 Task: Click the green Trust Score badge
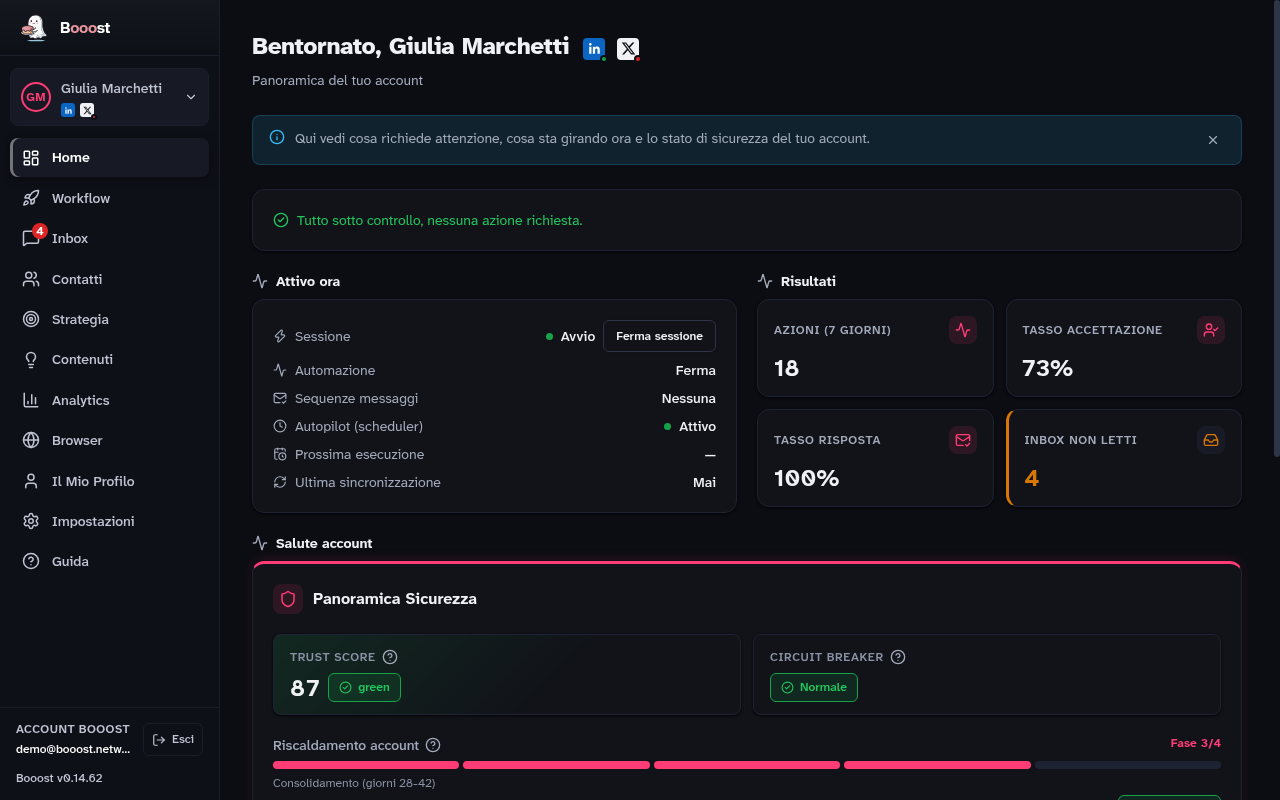tap(364, 688)
